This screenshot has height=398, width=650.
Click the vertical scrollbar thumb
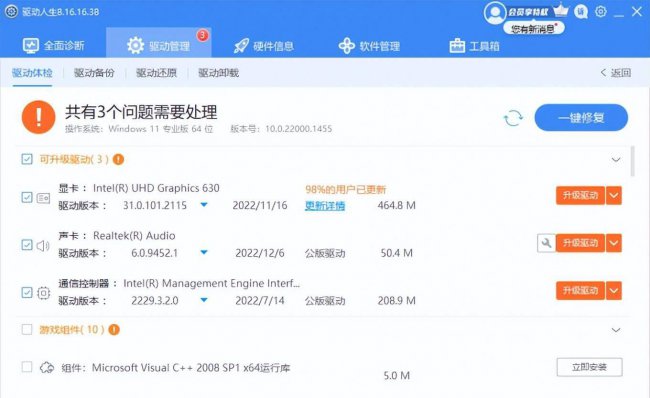[x=632, y=161]
